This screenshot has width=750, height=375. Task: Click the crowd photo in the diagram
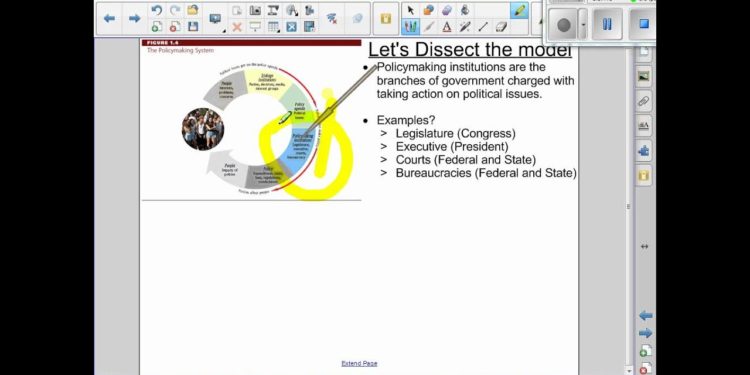point(203,129)
